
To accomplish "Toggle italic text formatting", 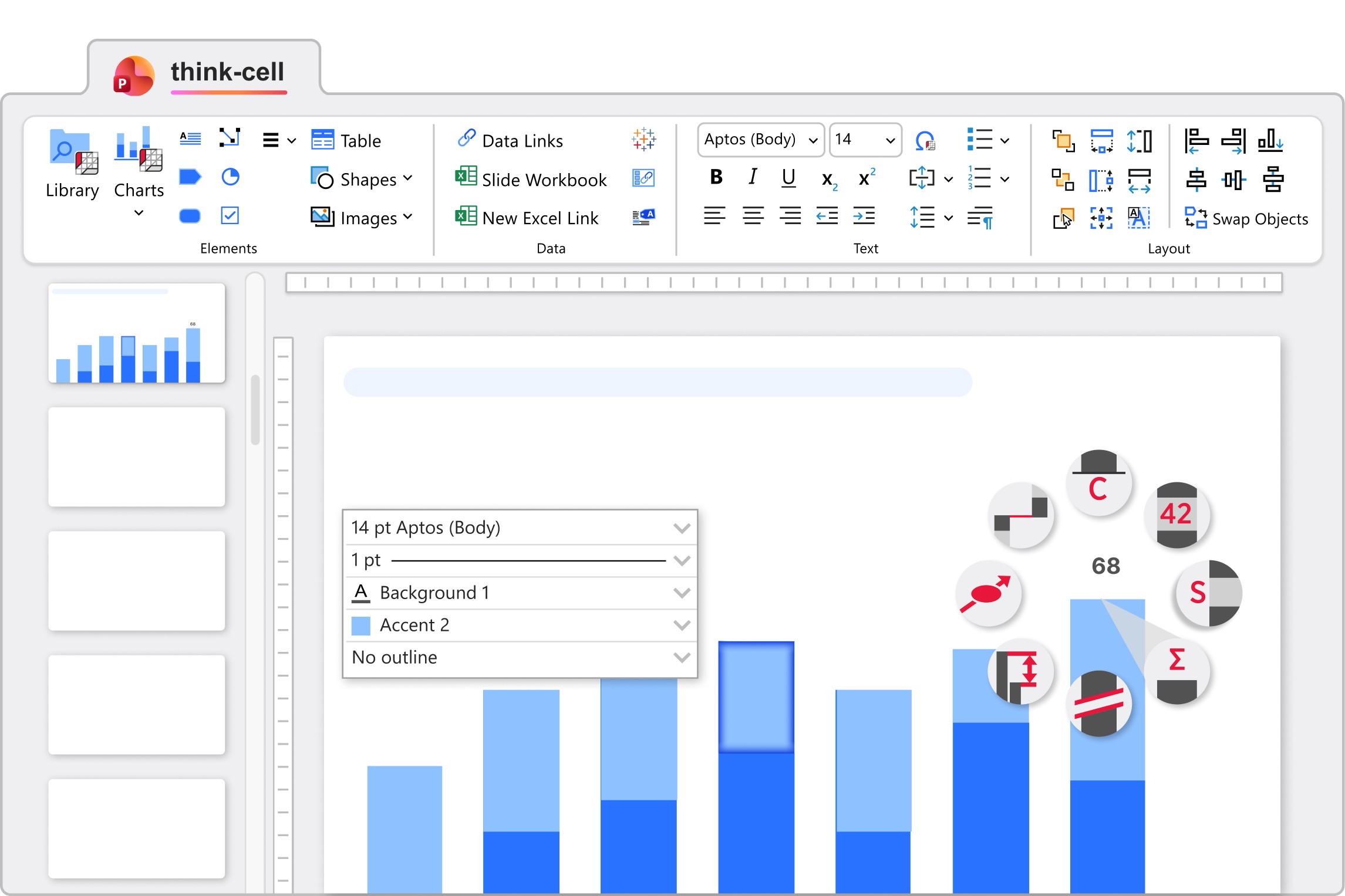I will pos(753,177).
